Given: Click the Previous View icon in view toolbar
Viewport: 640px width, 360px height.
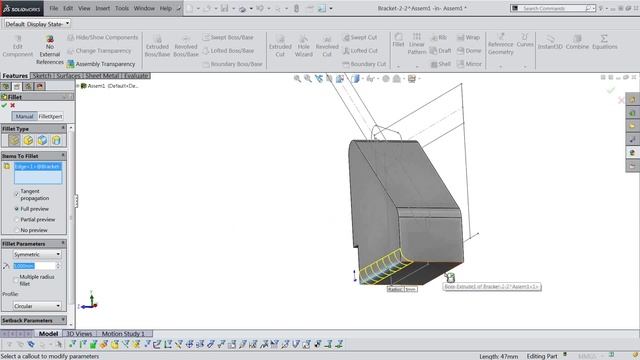Looking at the screenshot, I should [319, 79].
